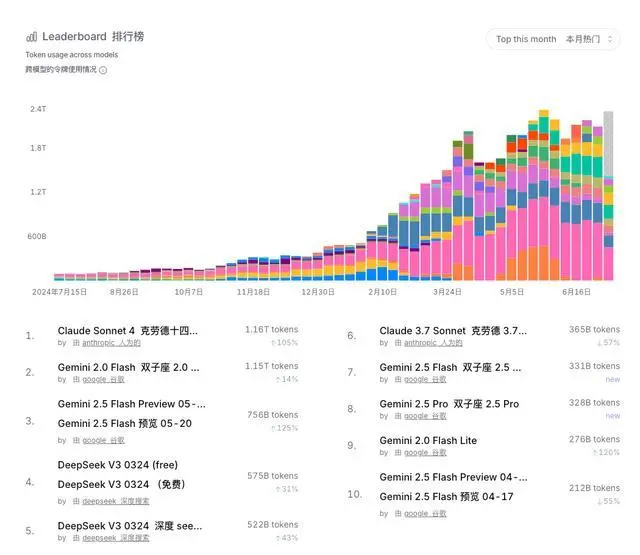Click the Leaderboard bar chart icon
This screenshot has height=555, width=640.
tap(31, 36)
